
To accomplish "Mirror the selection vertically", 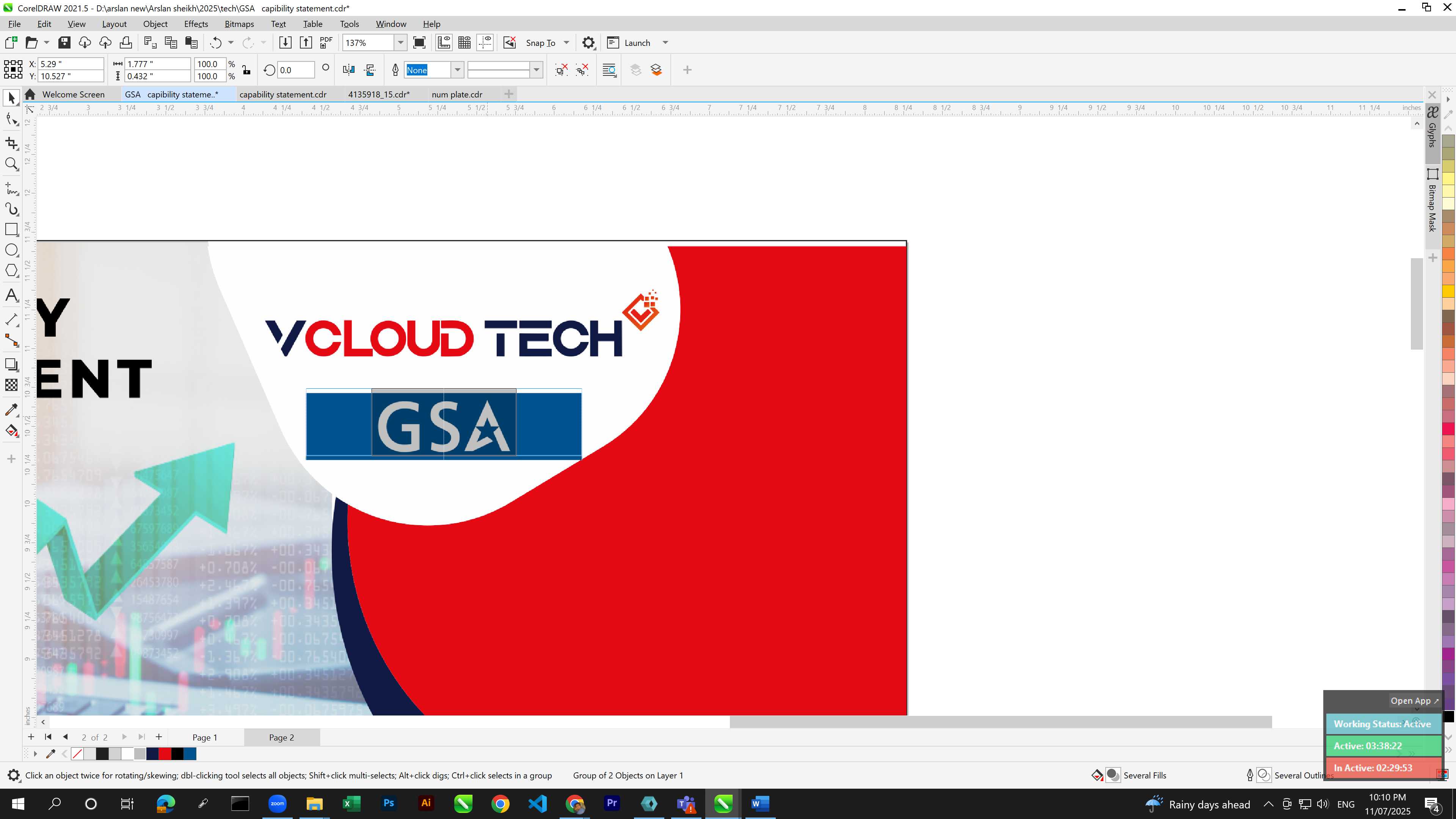I will point(370,69).
